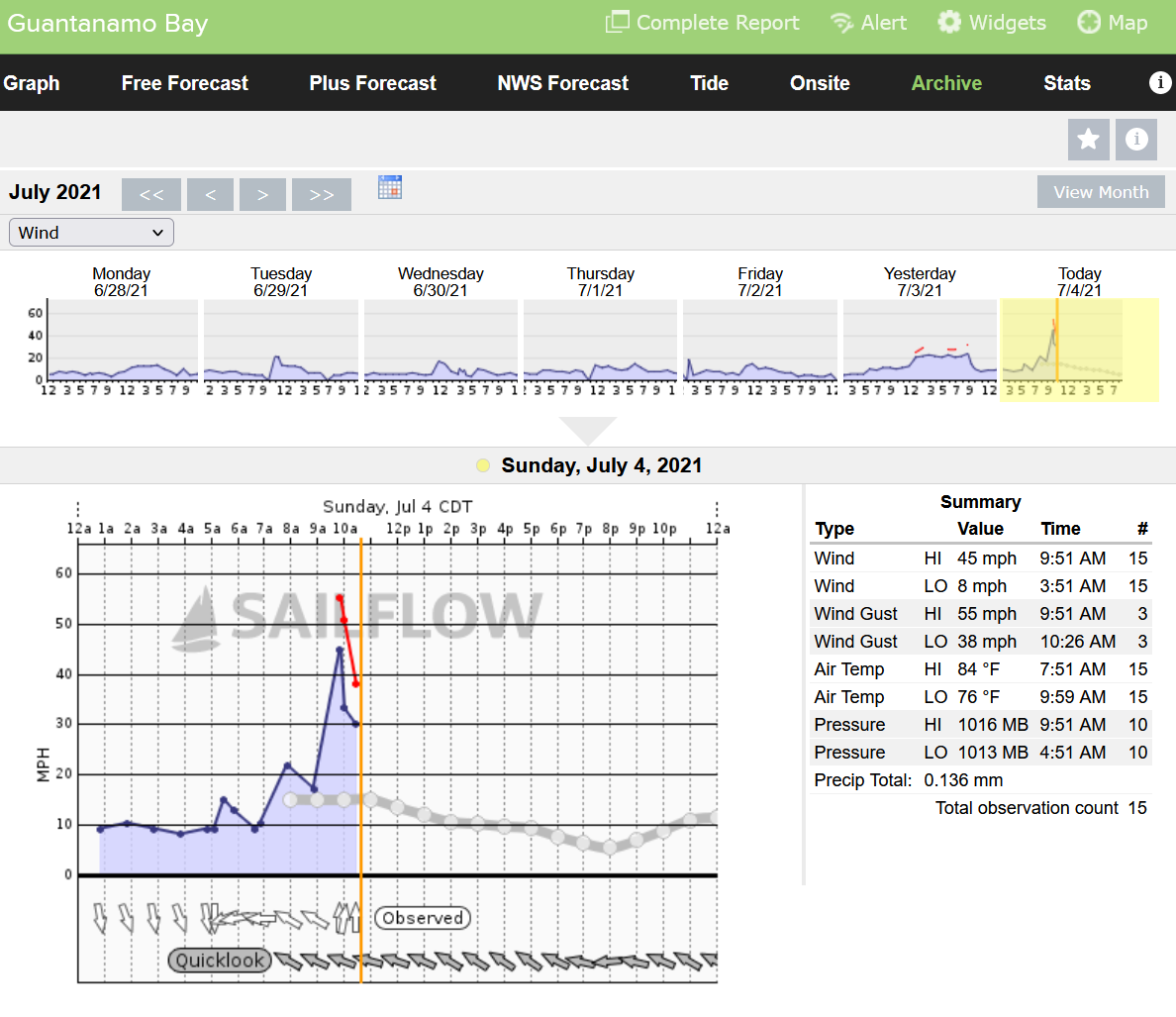This screenshot has height=1017, width=1176.
Task: Jump back with the << button
Action: (x=150, y=194)
